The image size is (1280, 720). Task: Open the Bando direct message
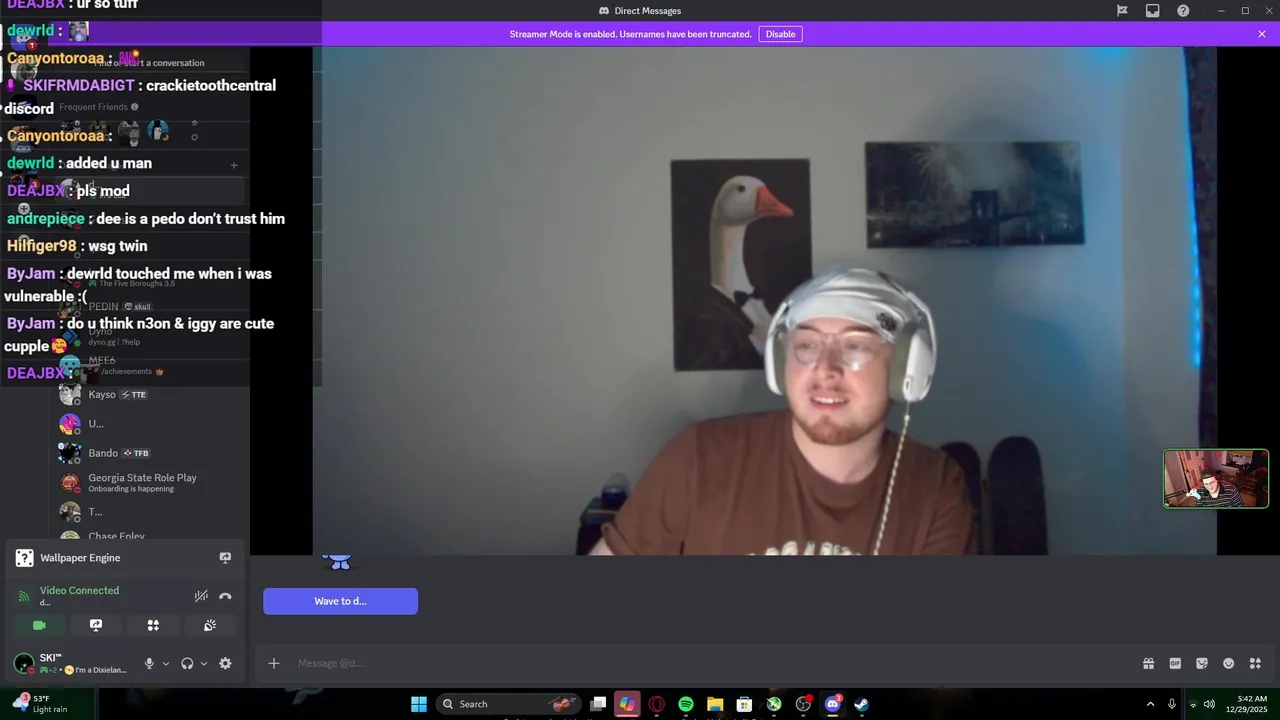150,453
